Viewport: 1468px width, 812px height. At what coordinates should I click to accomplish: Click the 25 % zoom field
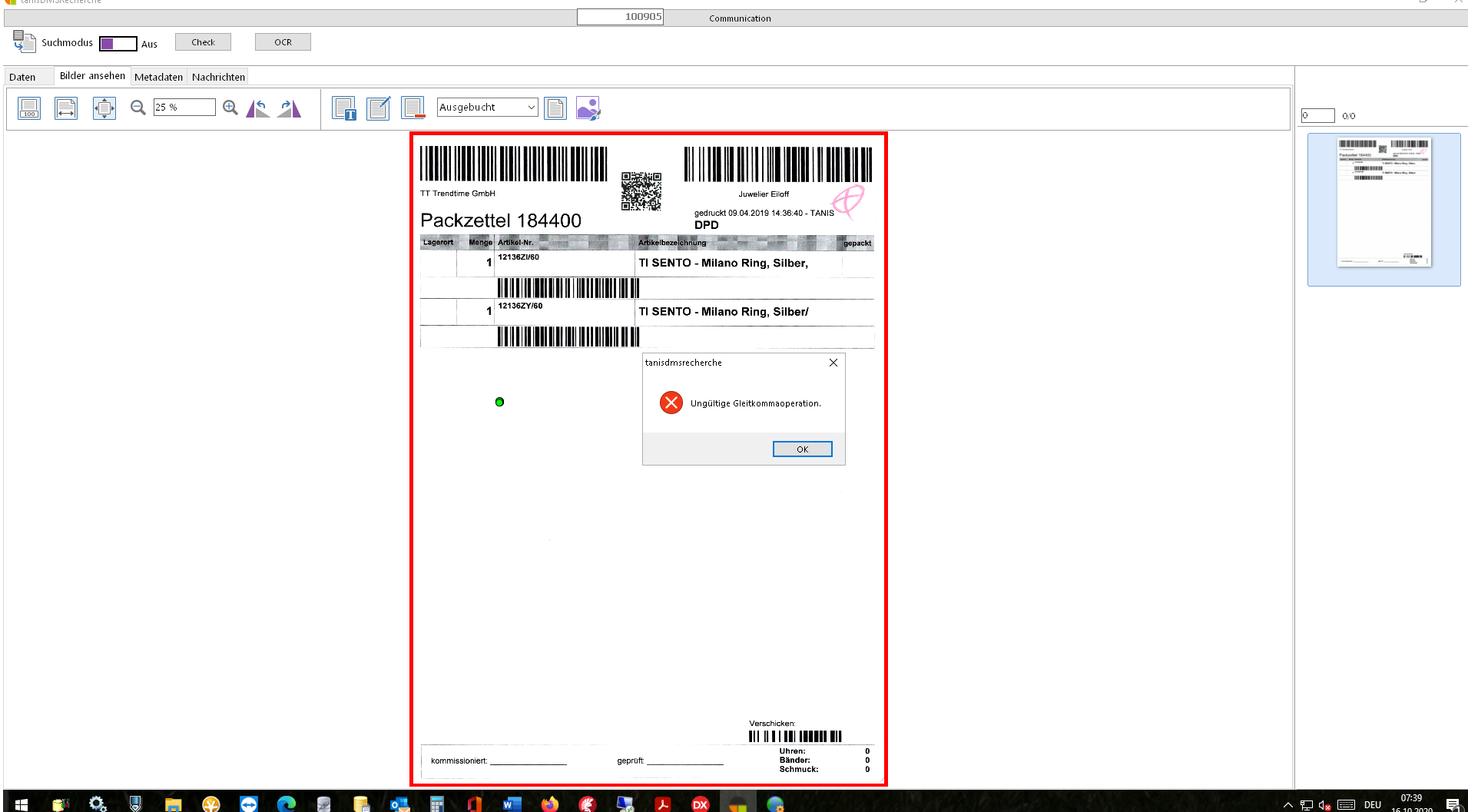[x=184, y=108]
